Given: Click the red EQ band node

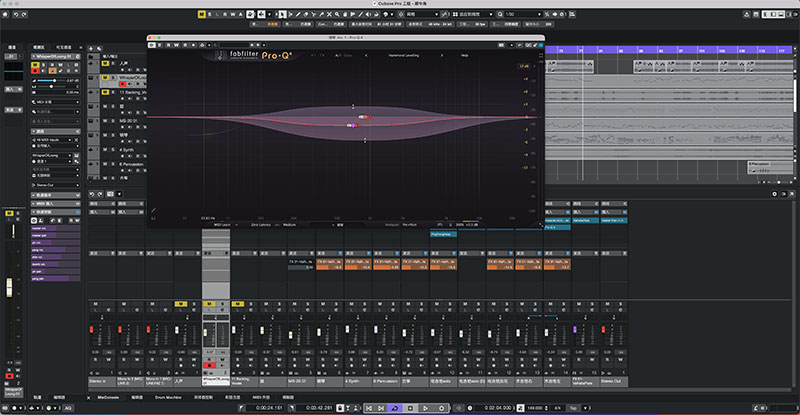Looking at the screenshot, I should 364,117.
